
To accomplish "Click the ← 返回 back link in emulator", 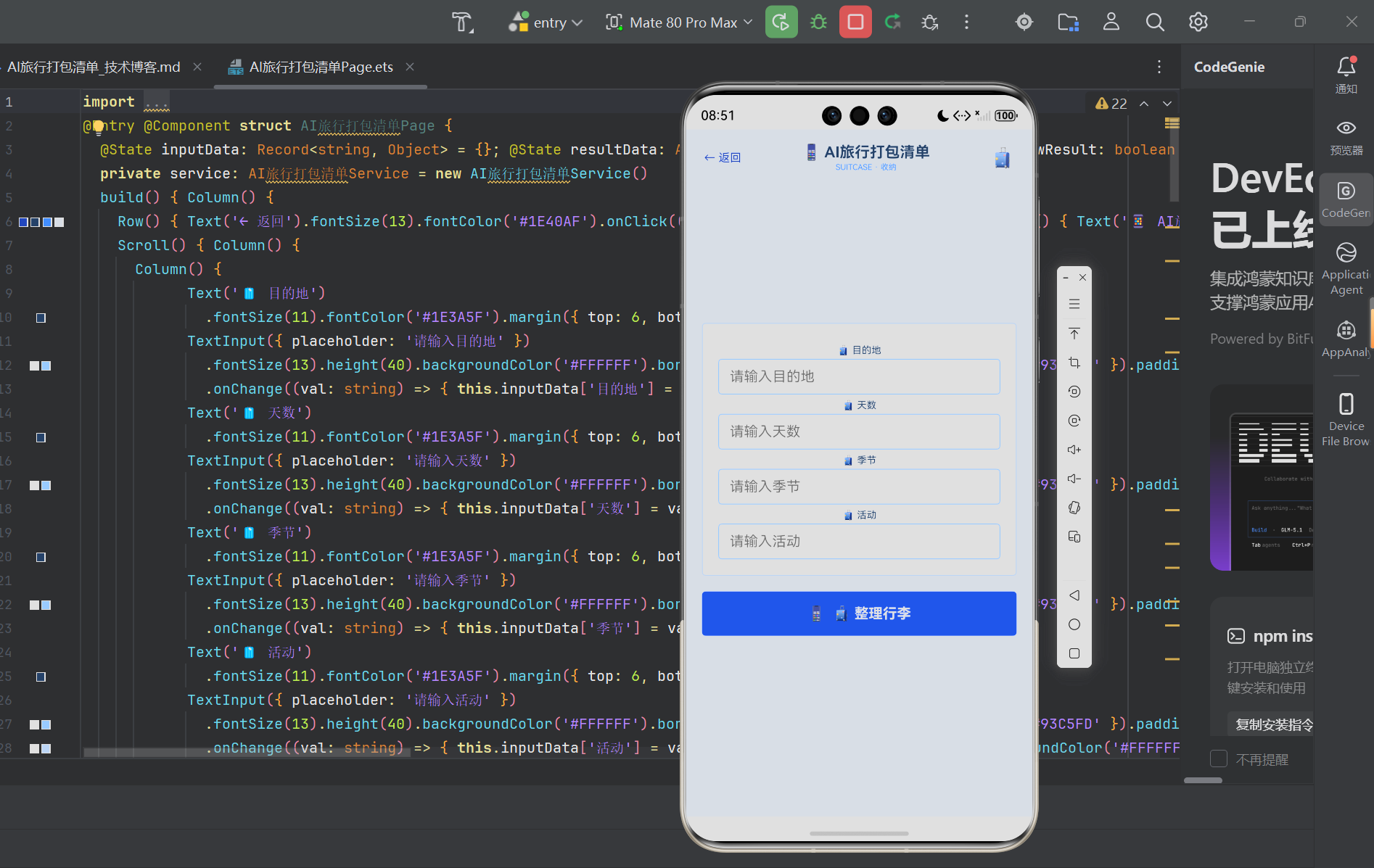I will click(x=723, y=157).
